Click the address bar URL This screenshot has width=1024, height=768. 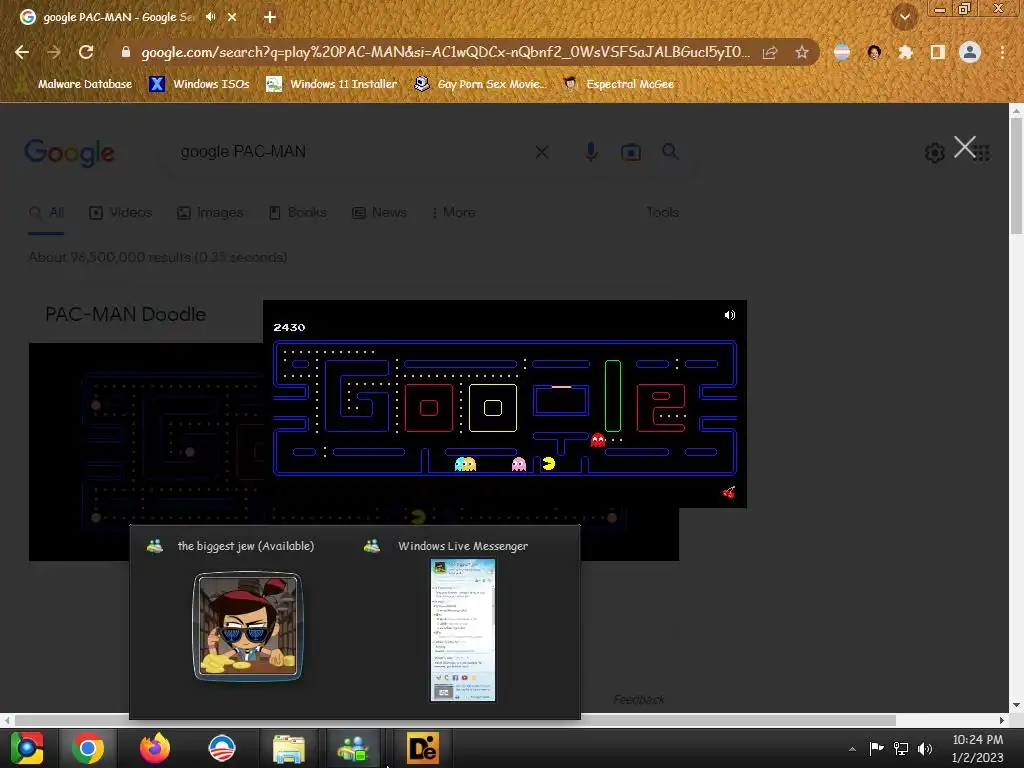coord(445,52)
